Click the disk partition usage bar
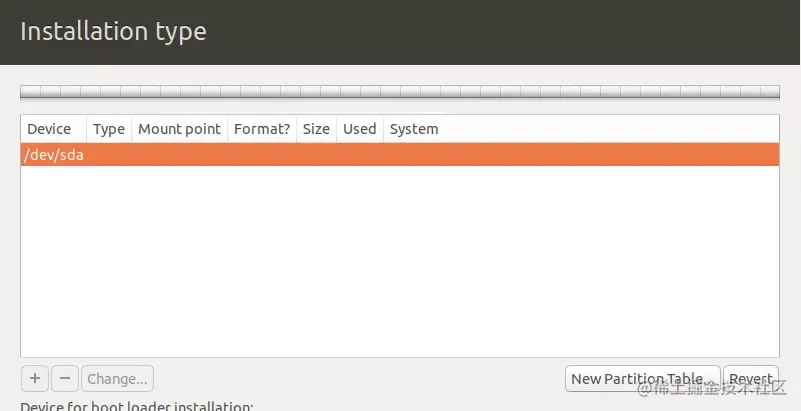The height and width of the screenshot is (411, 801). [400, 92]
